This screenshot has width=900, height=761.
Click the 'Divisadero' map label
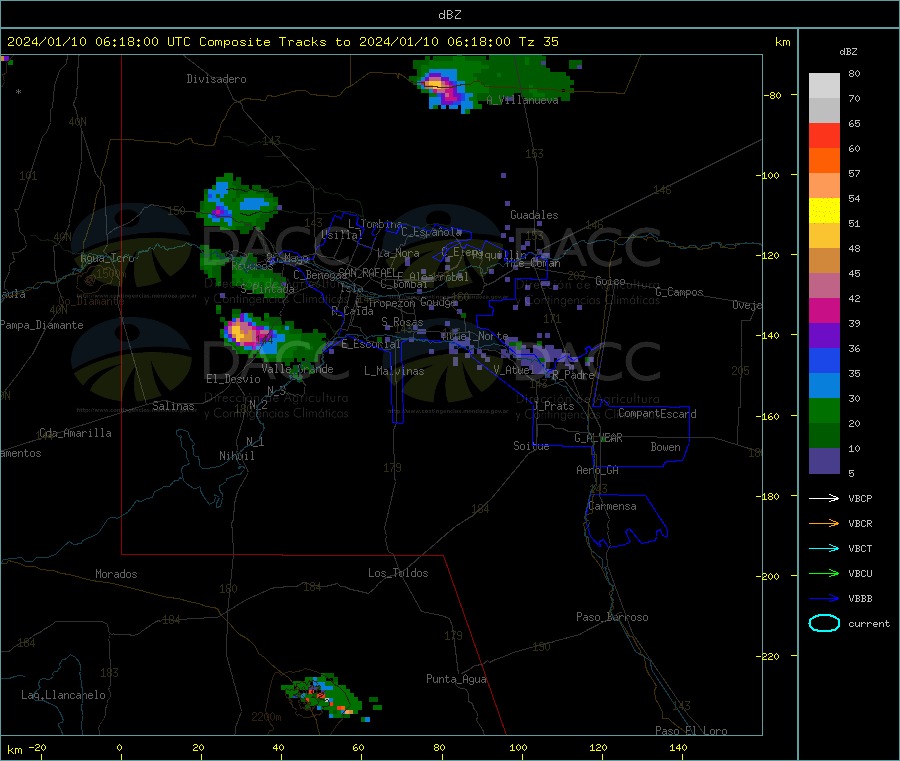[216, 79]
